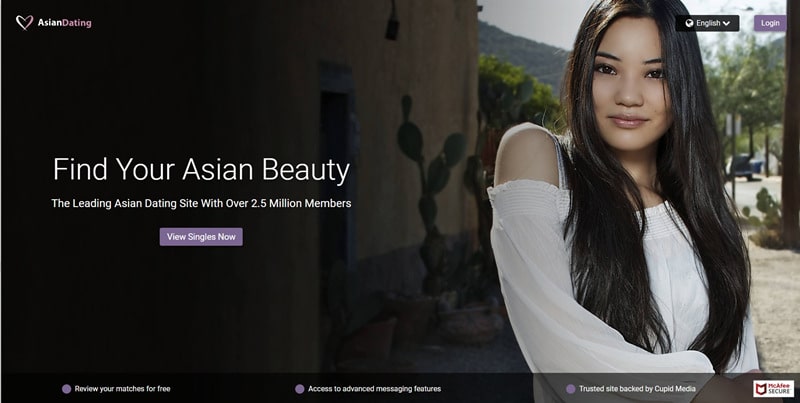This screenshot has height=403, width=800.
Task: Click the 2.5 Million Members subheading
Action: tap(201, 203)
